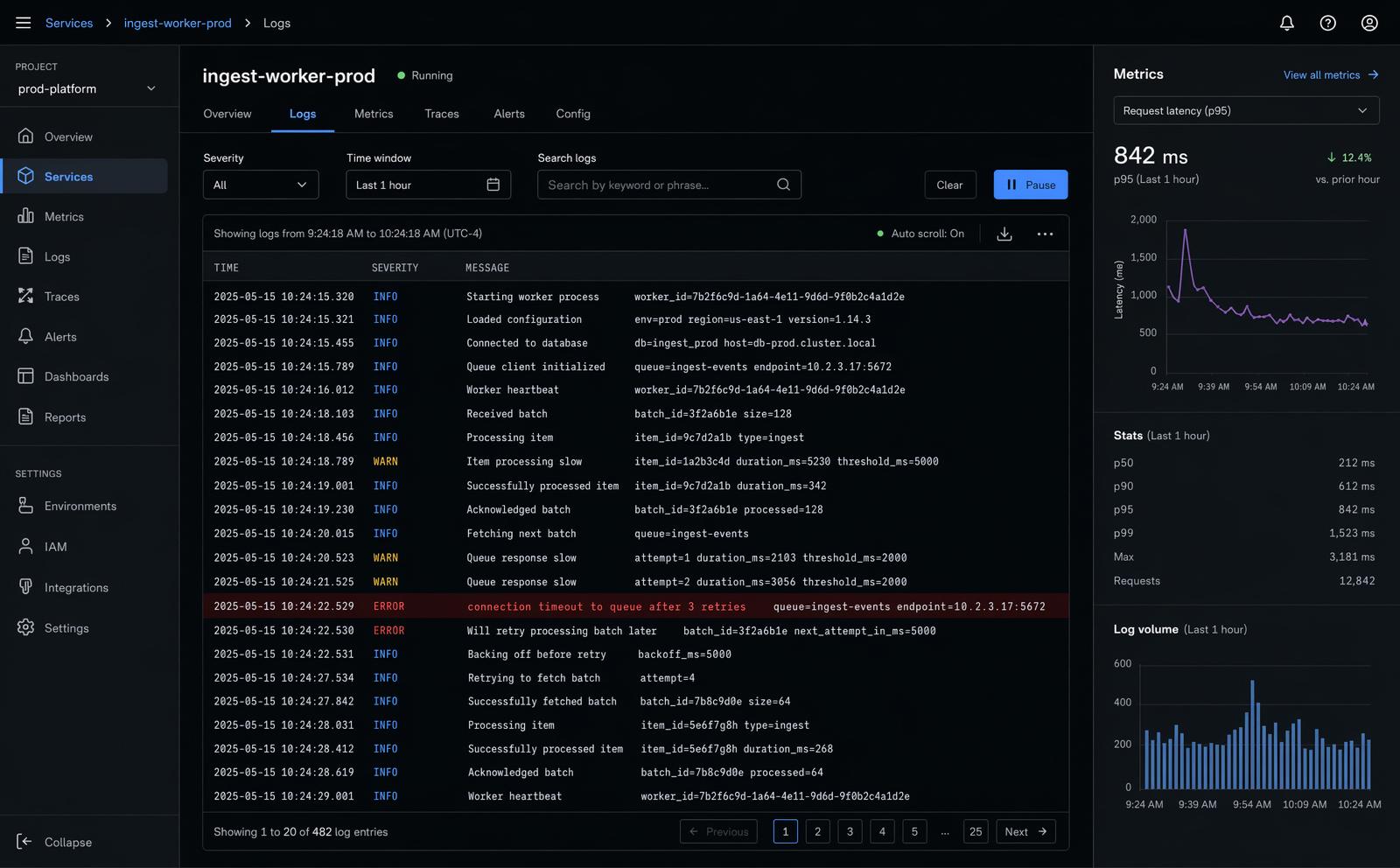Click the Search logs input field
The height and width of the screenshot is (868, 1400).
coord(656,185)
